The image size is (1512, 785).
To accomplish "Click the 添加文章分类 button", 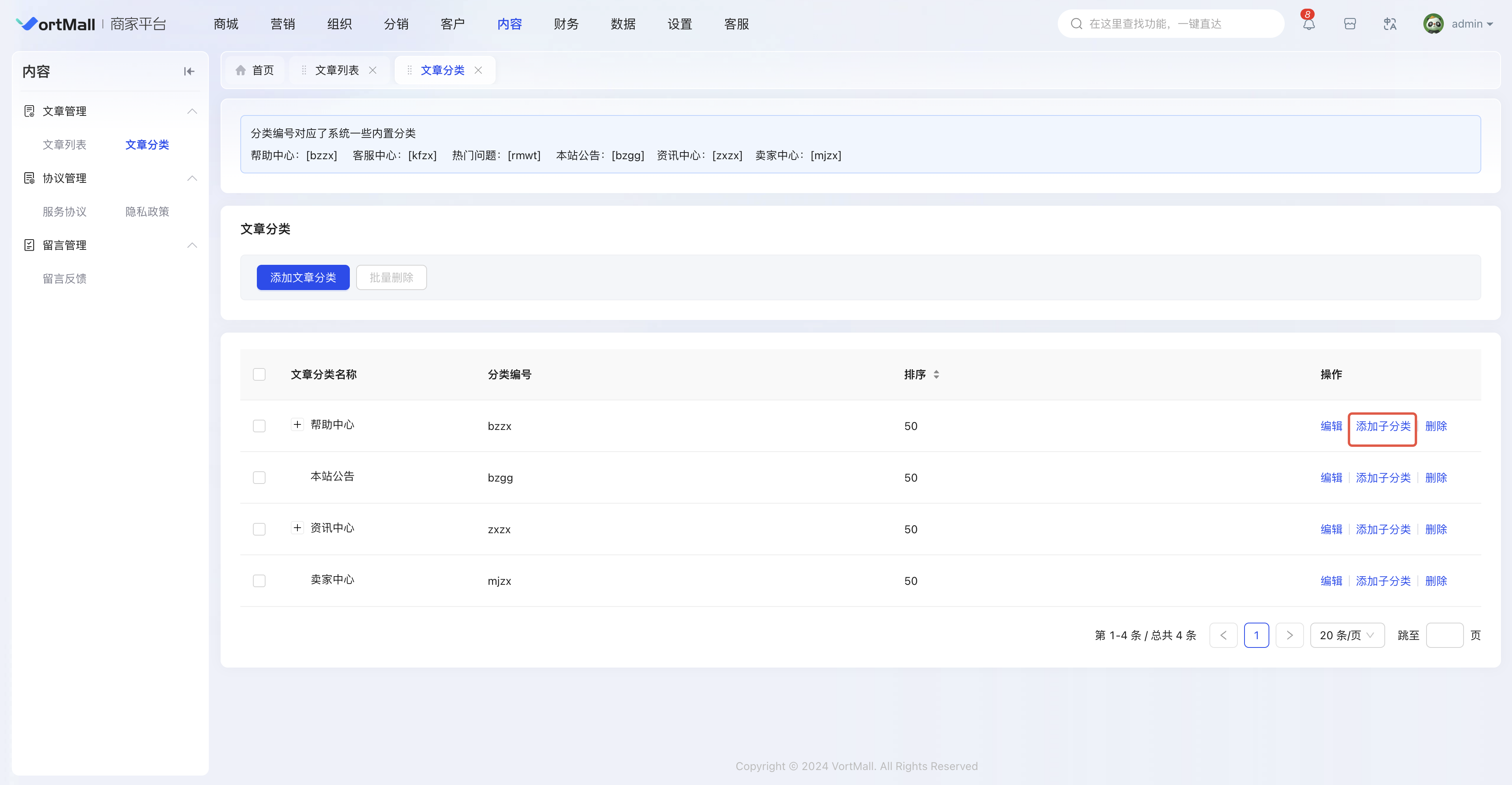I will (x=303, y=278).
